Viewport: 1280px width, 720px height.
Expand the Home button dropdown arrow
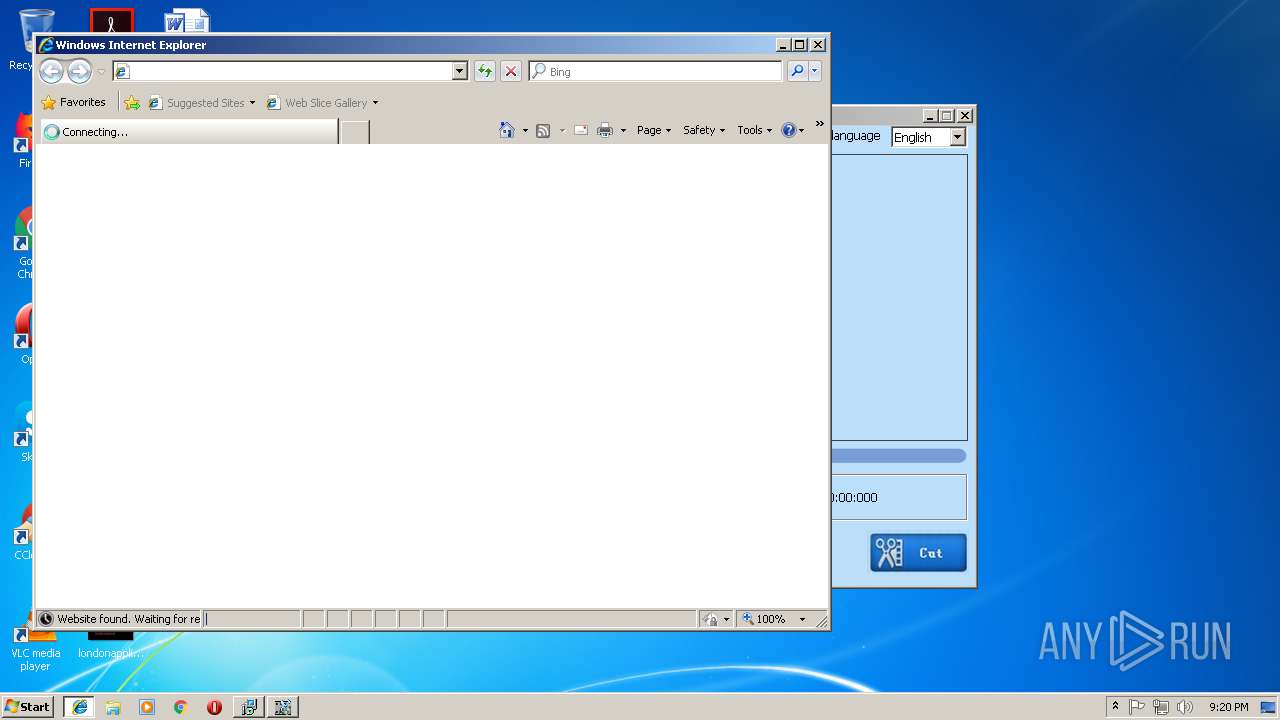(x=525, y=130)
